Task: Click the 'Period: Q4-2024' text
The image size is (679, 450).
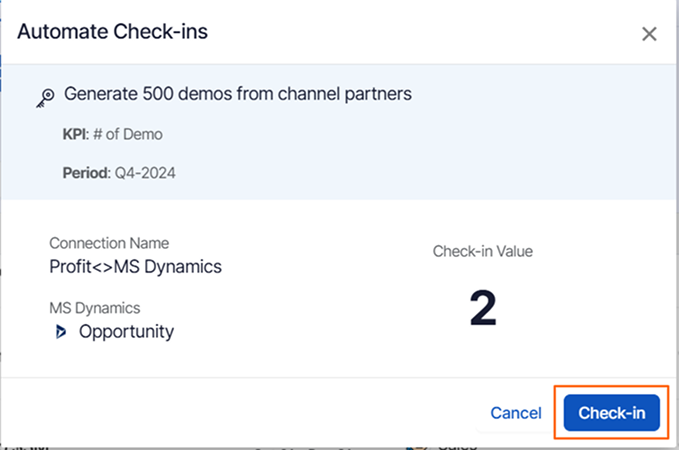Action: 119,173
